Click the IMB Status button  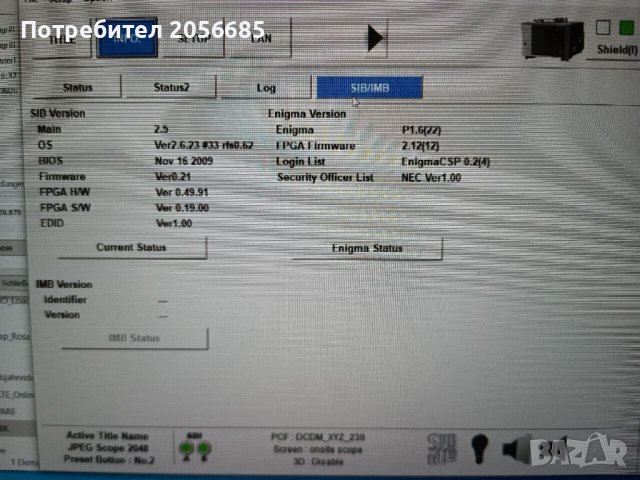[134, 338]
